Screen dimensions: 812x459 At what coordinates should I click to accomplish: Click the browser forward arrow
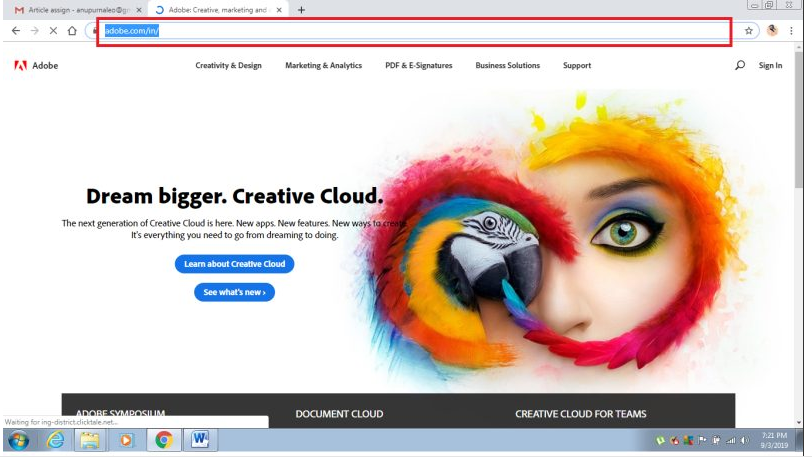[x=35, y=31]
